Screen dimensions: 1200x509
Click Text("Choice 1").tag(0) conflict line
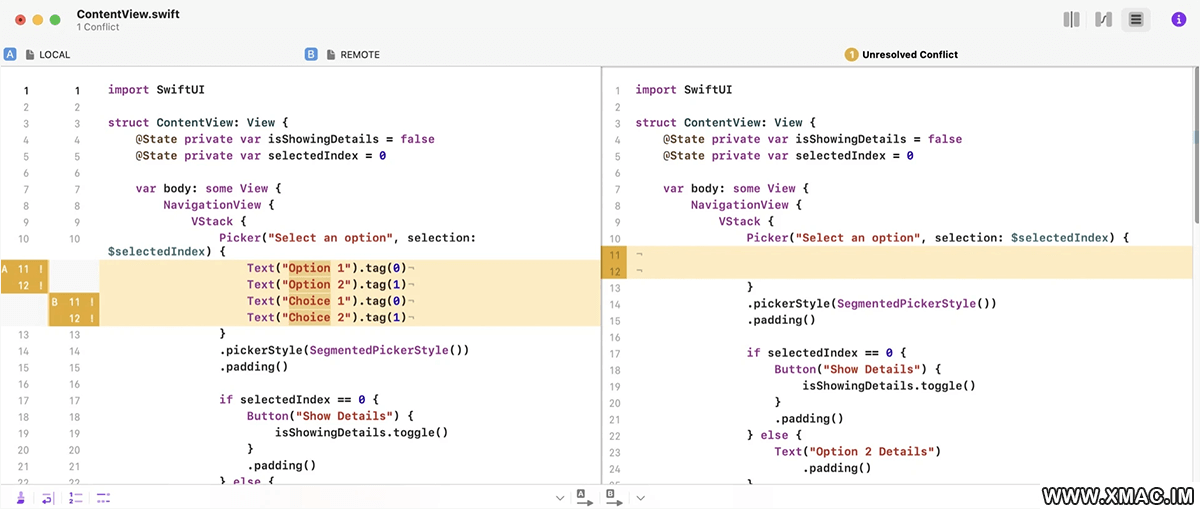point(330,301)
